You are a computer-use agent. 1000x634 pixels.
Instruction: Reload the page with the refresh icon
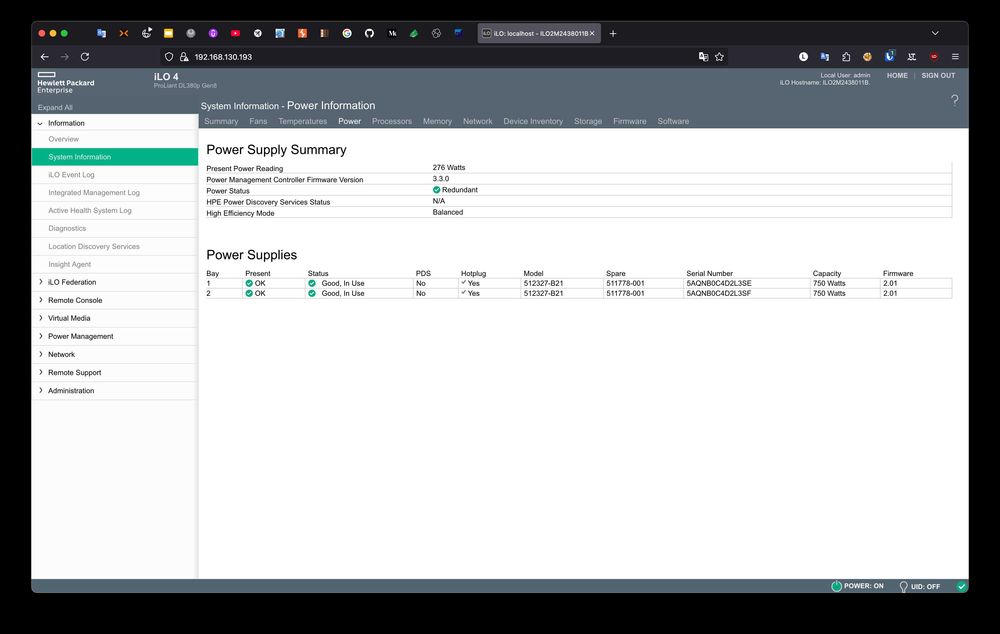pos(85,57)
